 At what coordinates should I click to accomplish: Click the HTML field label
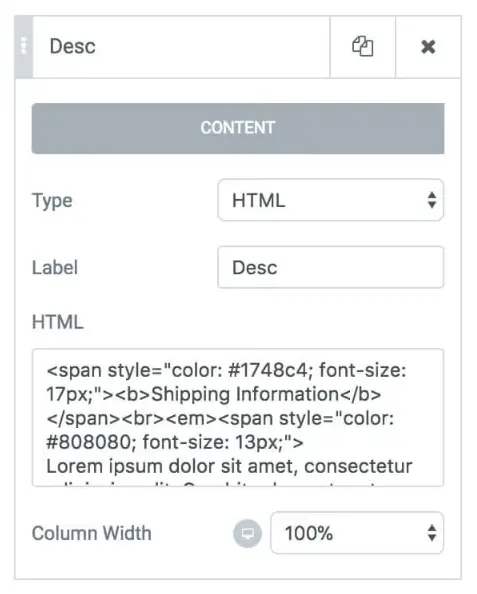58,322
